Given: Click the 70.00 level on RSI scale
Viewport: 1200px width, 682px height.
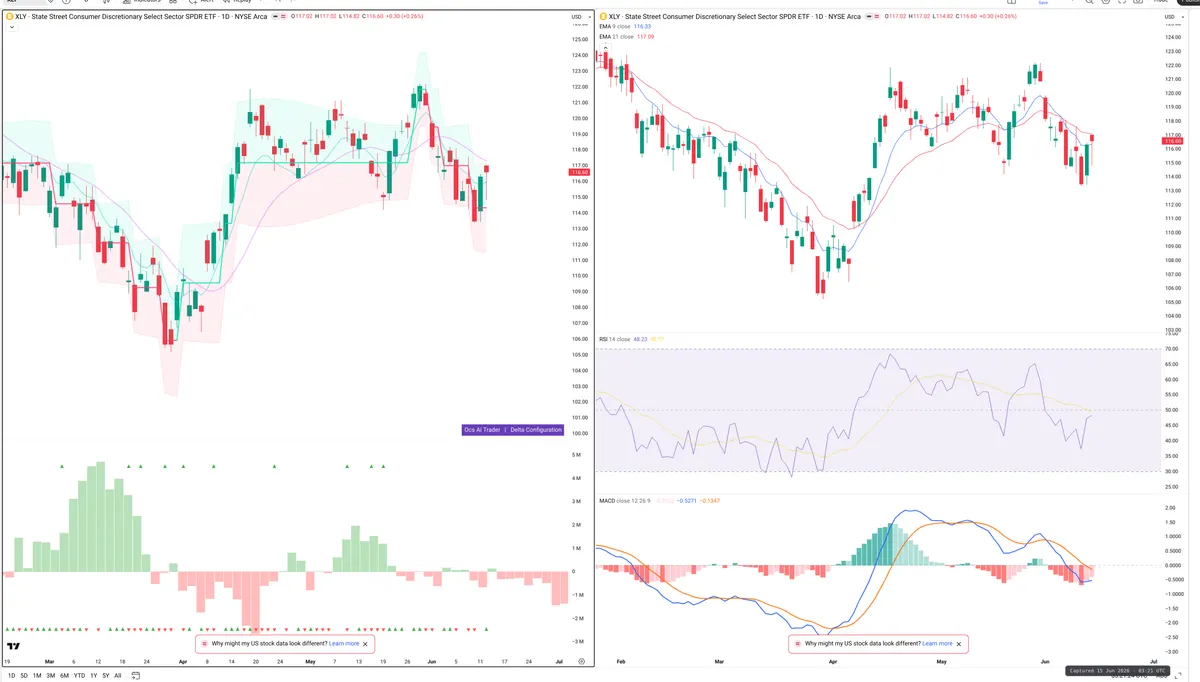Looking at the screenshot, I should [x=1172, y=349].
